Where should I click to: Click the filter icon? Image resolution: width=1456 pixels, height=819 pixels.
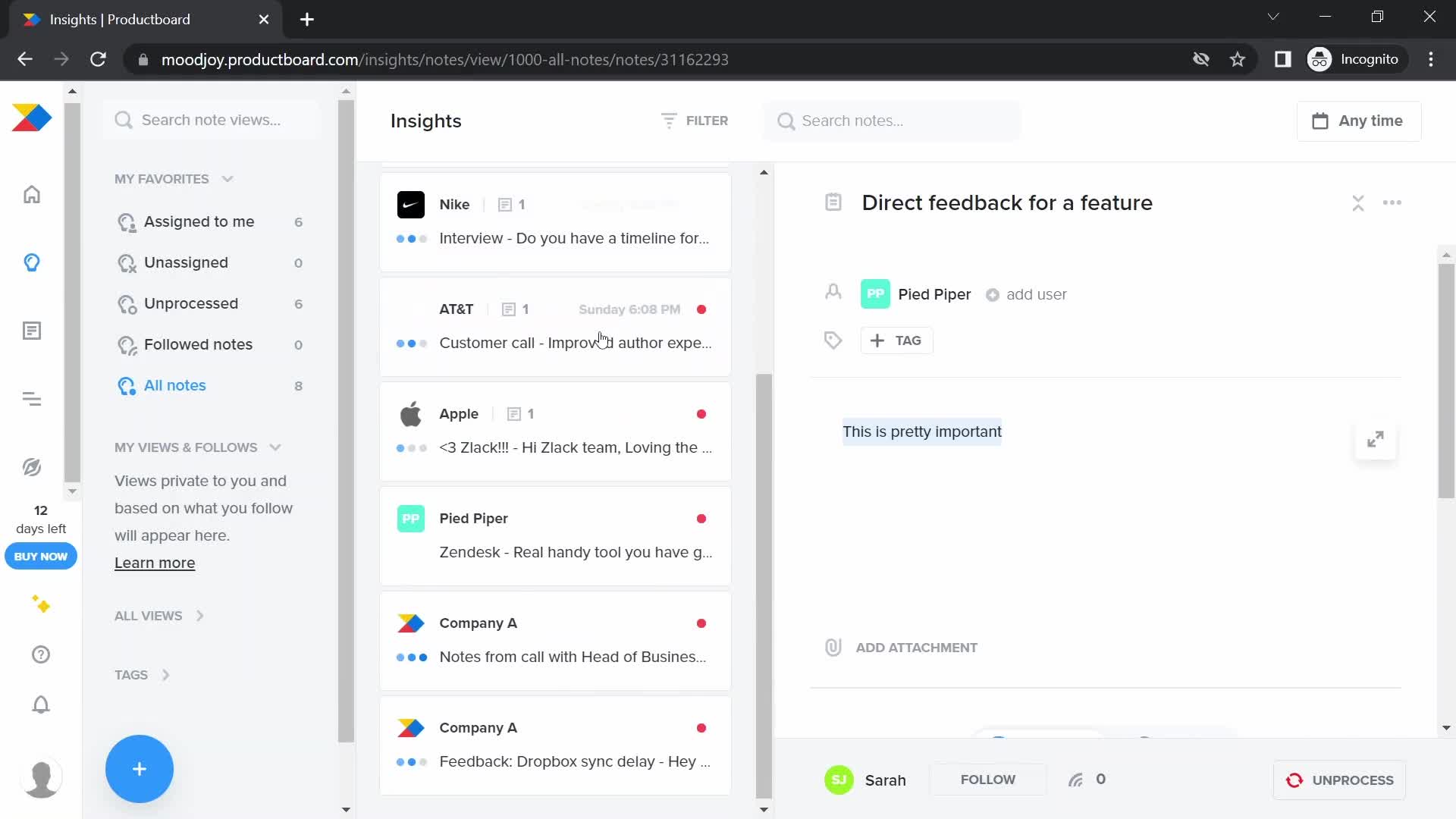click(x=669, y=121)
